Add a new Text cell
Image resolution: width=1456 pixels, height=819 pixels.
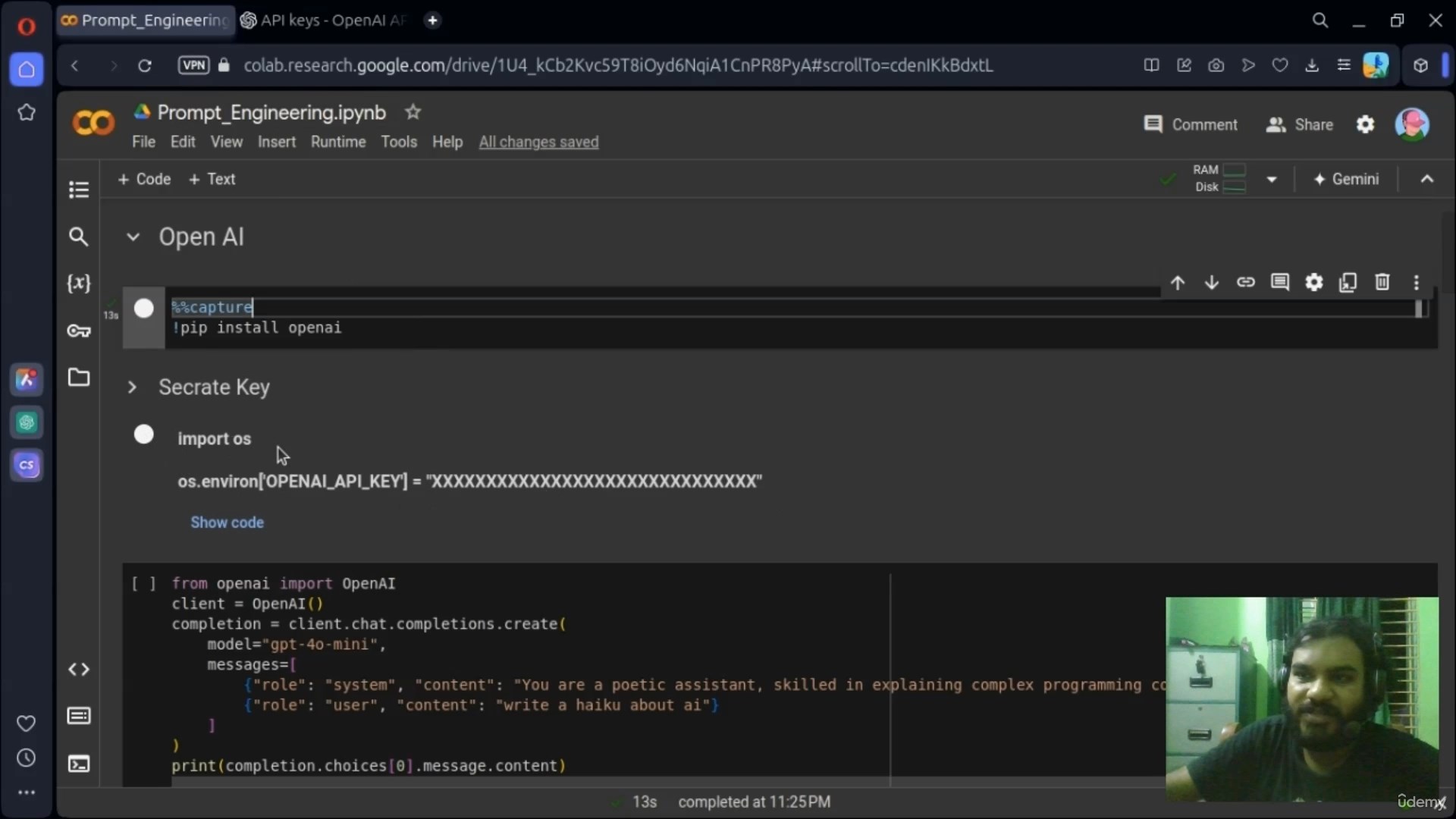[212, 179]
